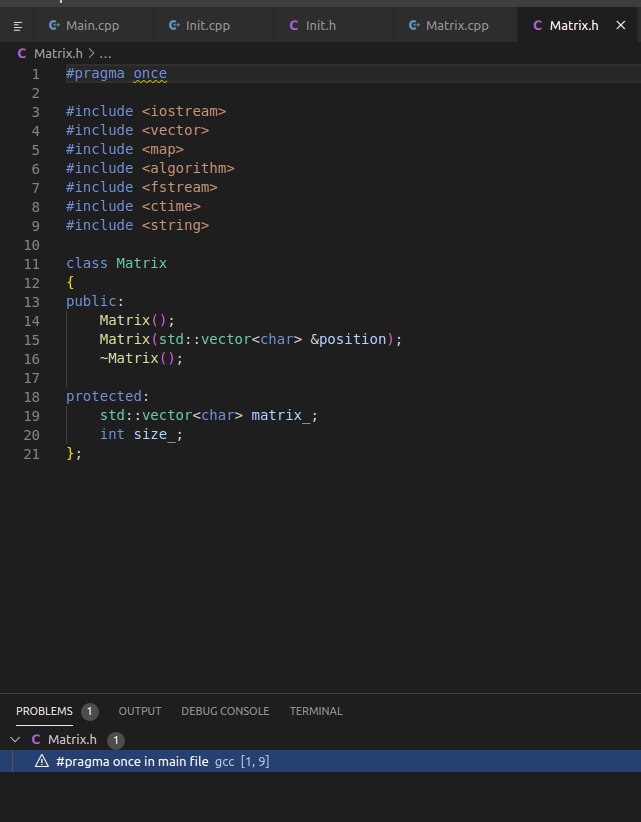Switch to the Init.cpp tab
Image resolution: width=641 pixels, height=822 pixels.
coord(213,25)
